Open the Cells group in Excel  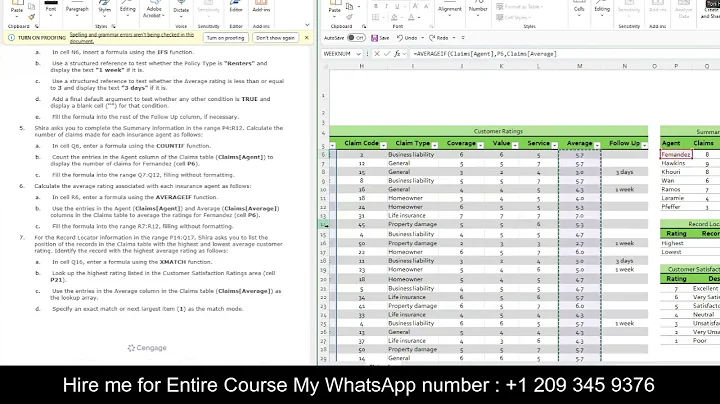pos(579,8)
